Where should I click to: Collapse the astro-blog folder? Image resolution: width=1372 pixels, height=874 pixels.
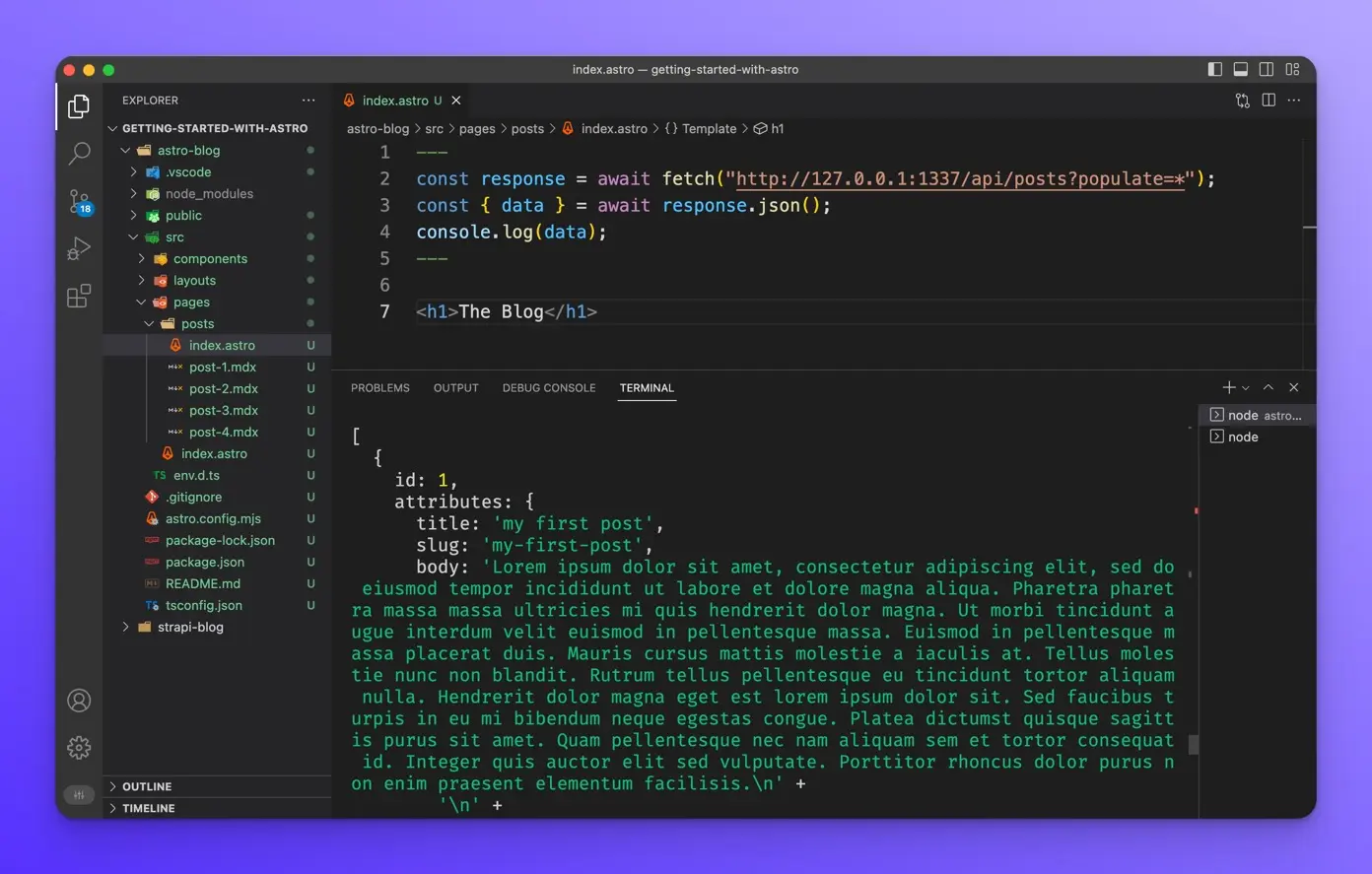(x=188, y=151)
